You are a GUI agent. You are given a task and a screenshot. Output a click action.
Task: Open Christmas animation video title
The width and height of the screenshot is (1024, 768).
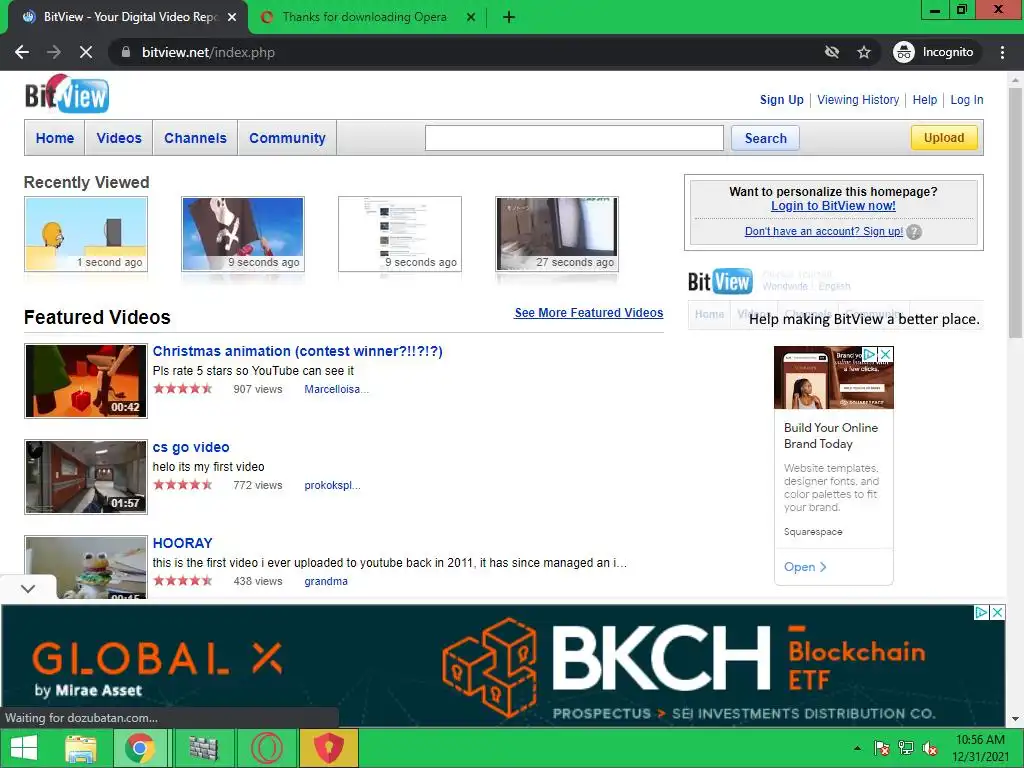[x=297, y=351]
